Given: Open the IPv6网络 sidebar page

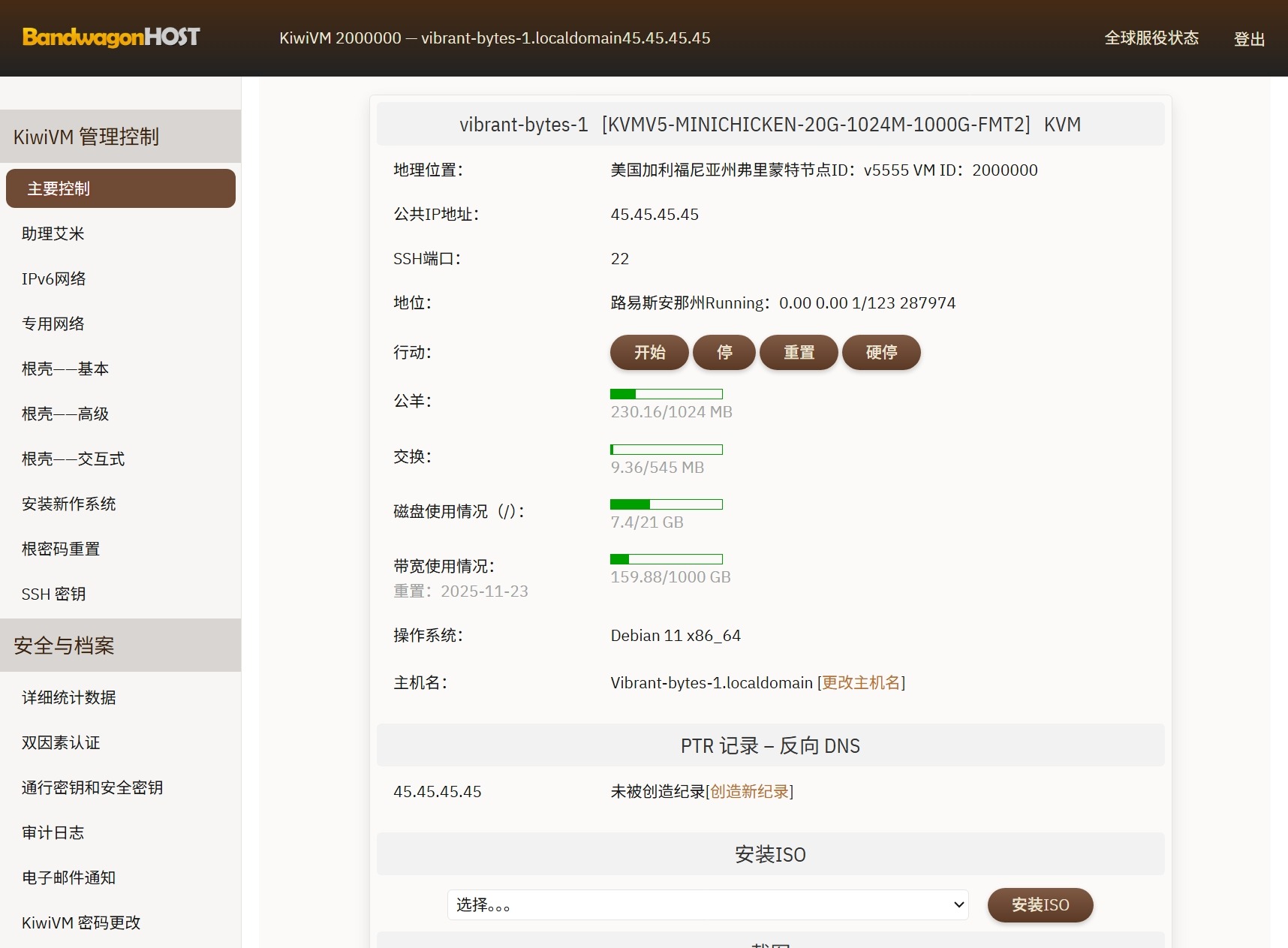Looking at the screenshot, I should (54, 278).
